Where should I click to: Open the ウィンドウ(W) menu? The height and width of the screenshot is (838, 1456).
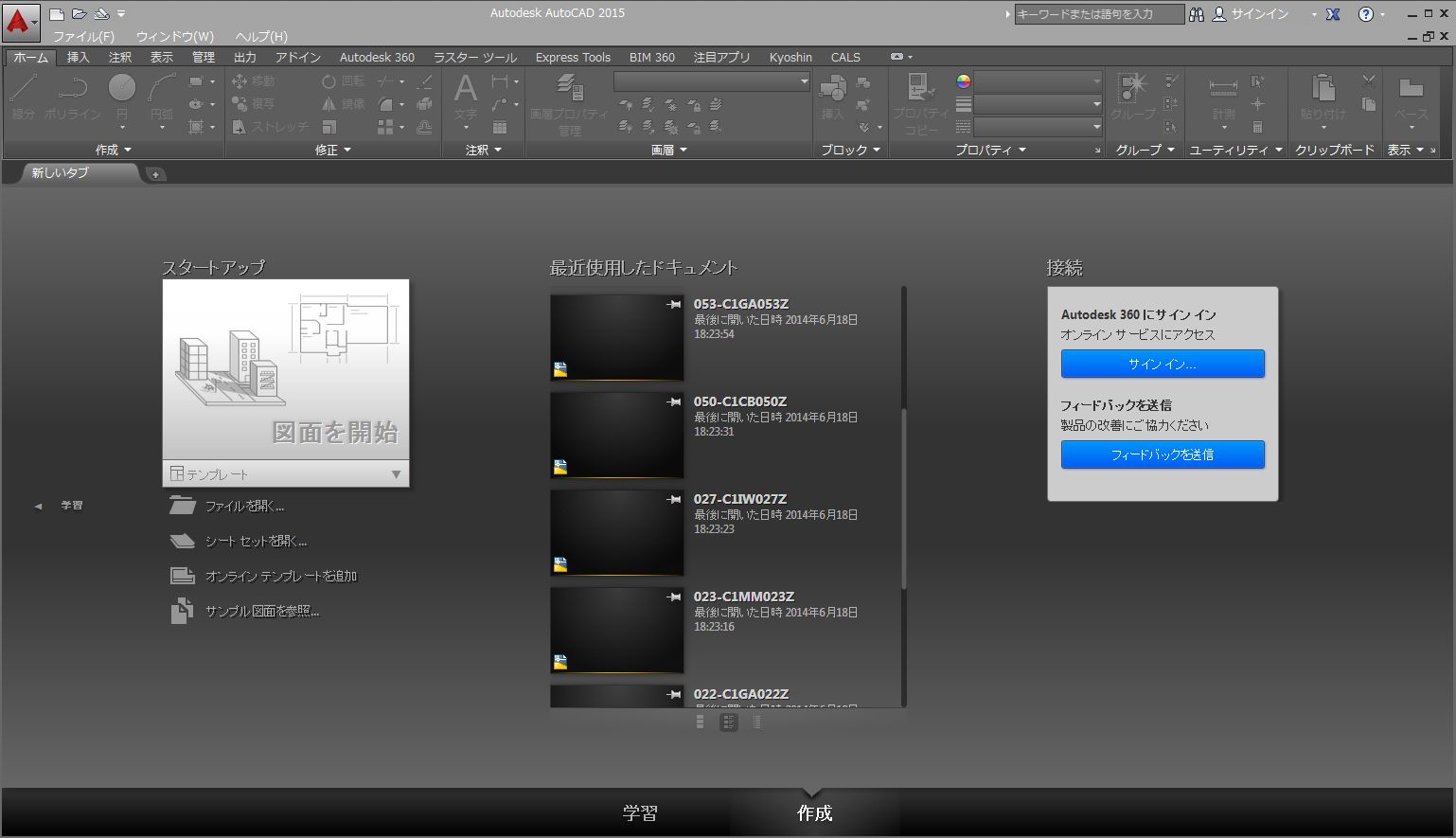pos(175,36)
